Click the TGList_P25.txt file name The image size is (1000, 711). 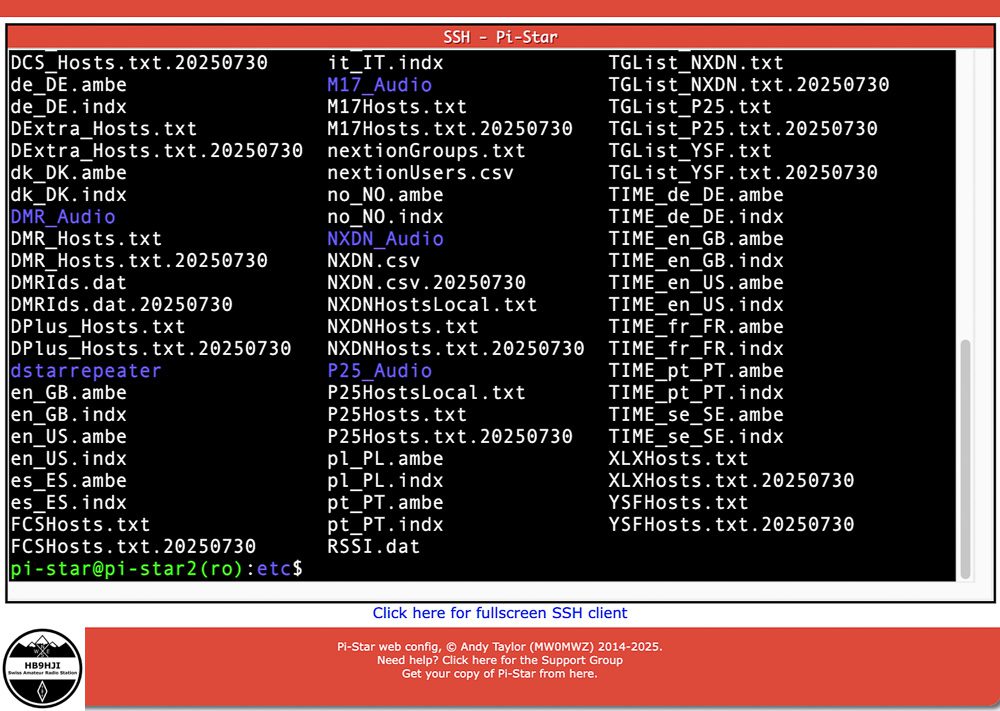690,106
